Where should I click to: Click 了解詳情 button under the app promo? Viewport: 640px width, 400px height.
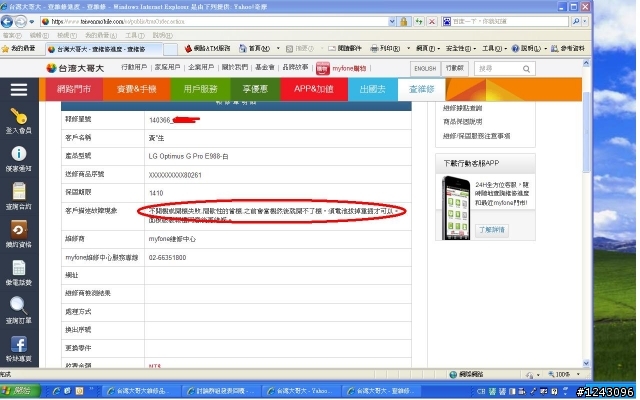coord(492,230)
